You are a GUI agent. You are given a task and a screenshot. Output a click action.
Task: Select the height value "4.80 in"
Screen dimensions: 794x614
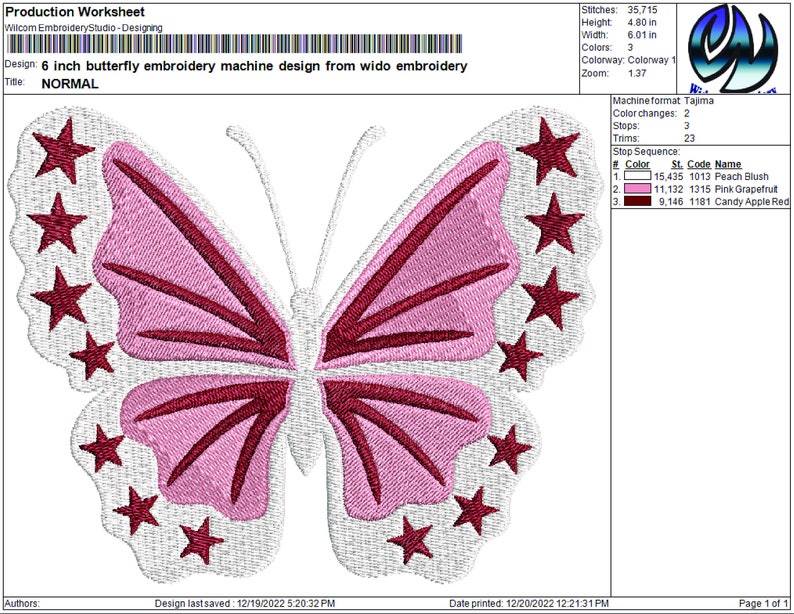[x=642, y=22]
